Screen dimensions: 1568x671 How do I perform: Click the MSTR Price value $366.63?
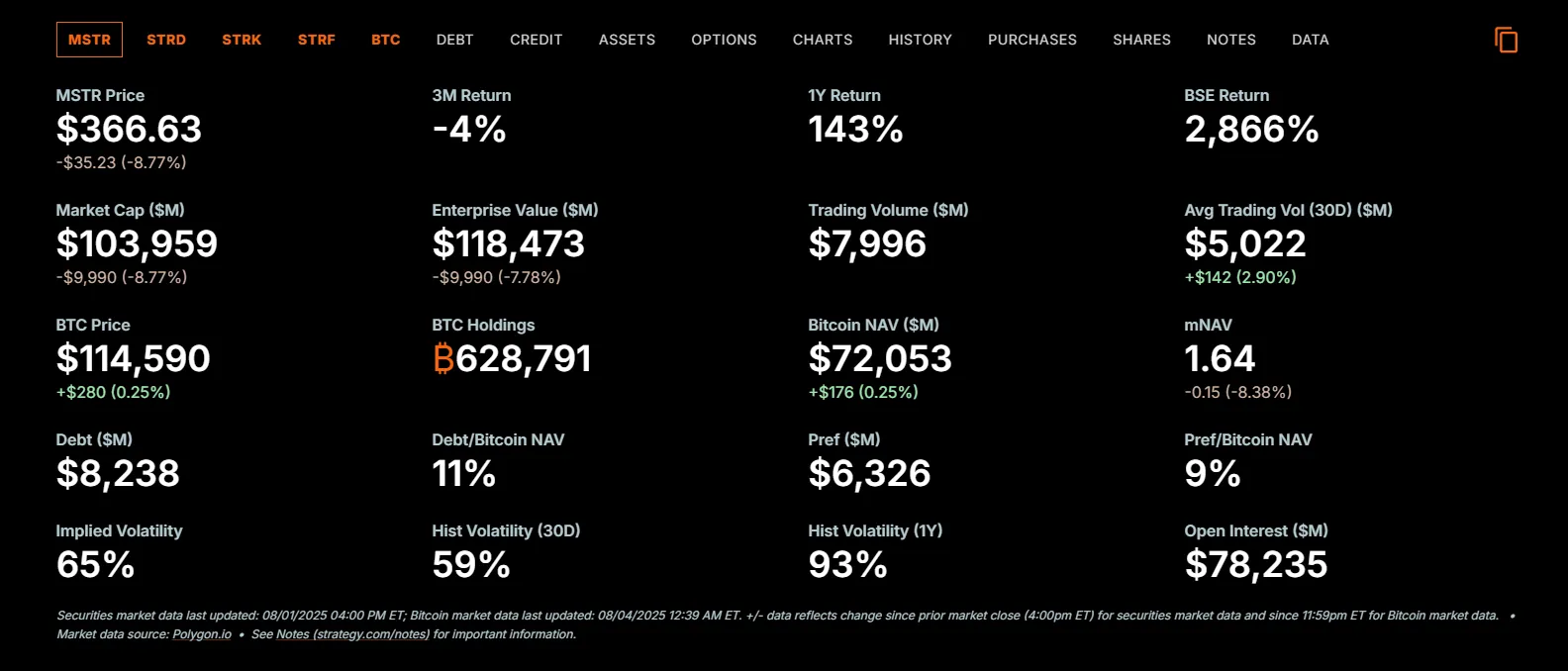[x=129, y=130]
